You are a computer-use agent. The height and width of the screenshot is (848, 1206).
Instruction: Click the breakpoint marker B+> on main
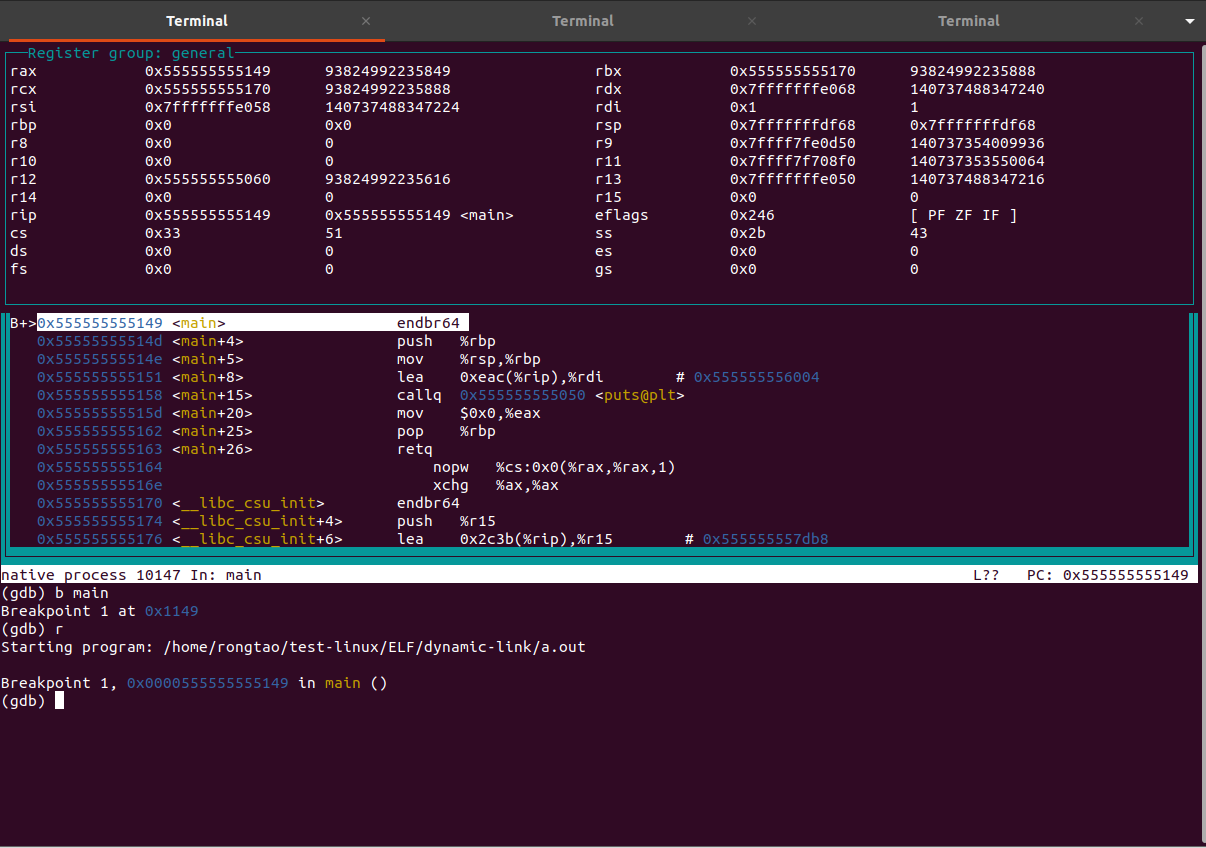pos(21,322)
